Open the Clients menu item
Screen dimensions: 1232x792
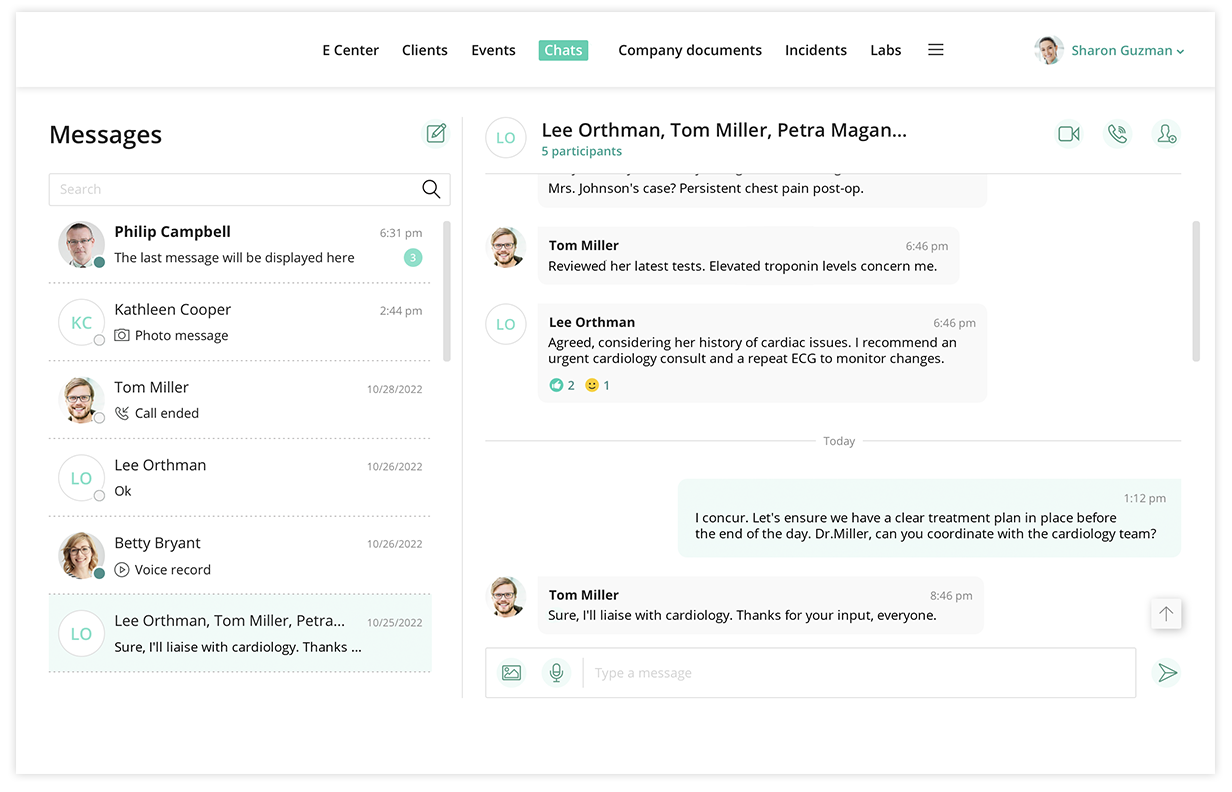pos(424,50)
